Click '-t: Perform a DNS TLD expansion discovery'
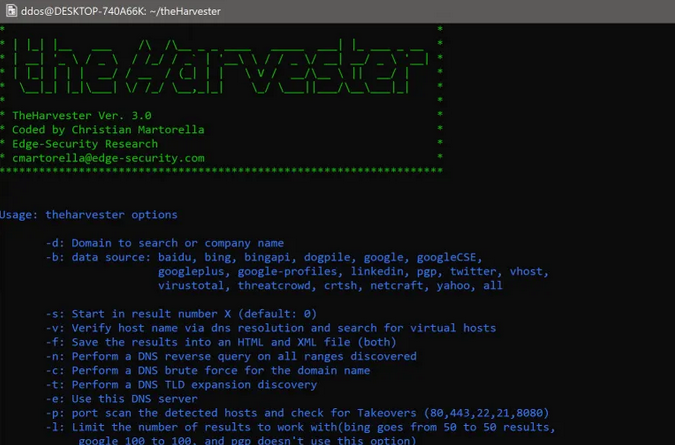Viewport: 675px width, 445px height. click(181, 385)
